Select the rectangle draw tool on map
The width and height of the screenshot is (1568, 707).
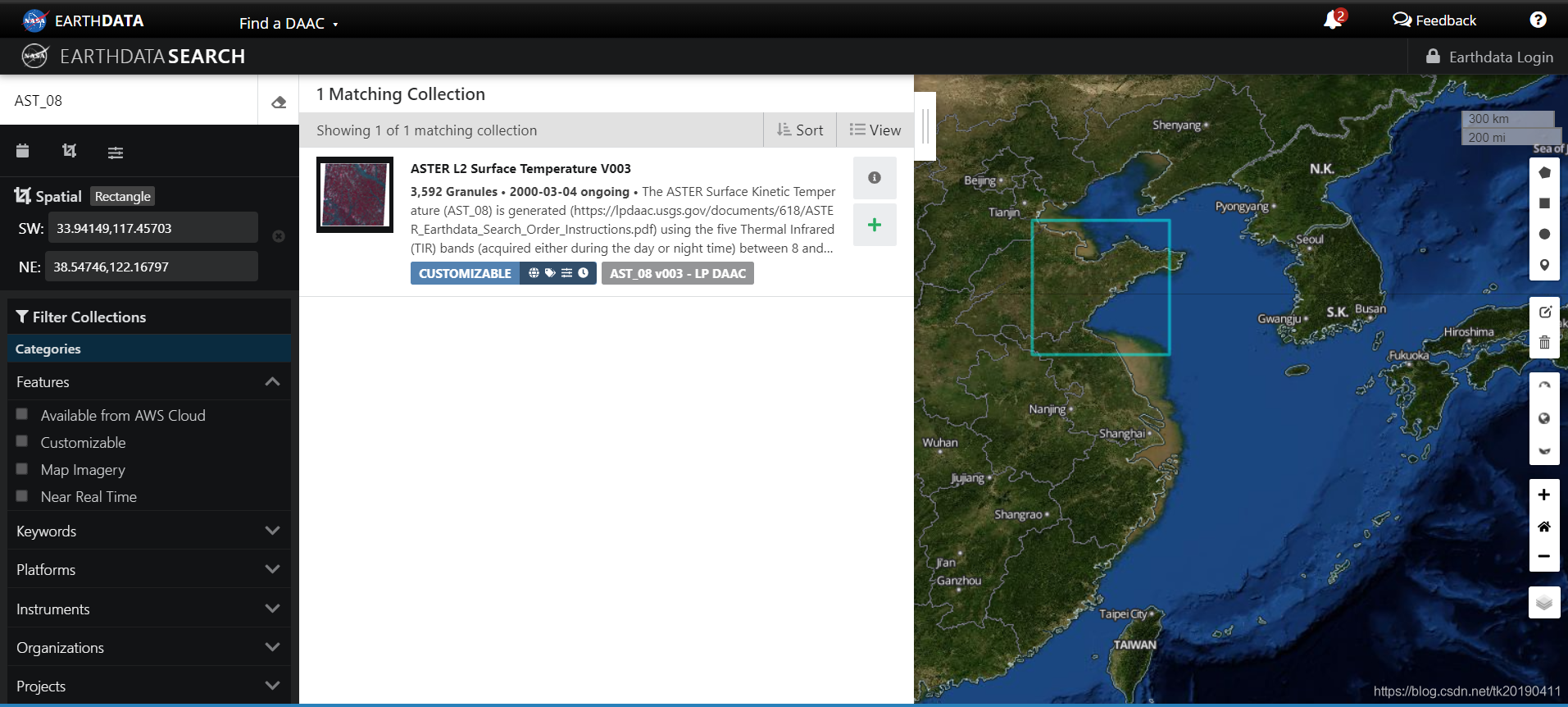[1544, 203]
